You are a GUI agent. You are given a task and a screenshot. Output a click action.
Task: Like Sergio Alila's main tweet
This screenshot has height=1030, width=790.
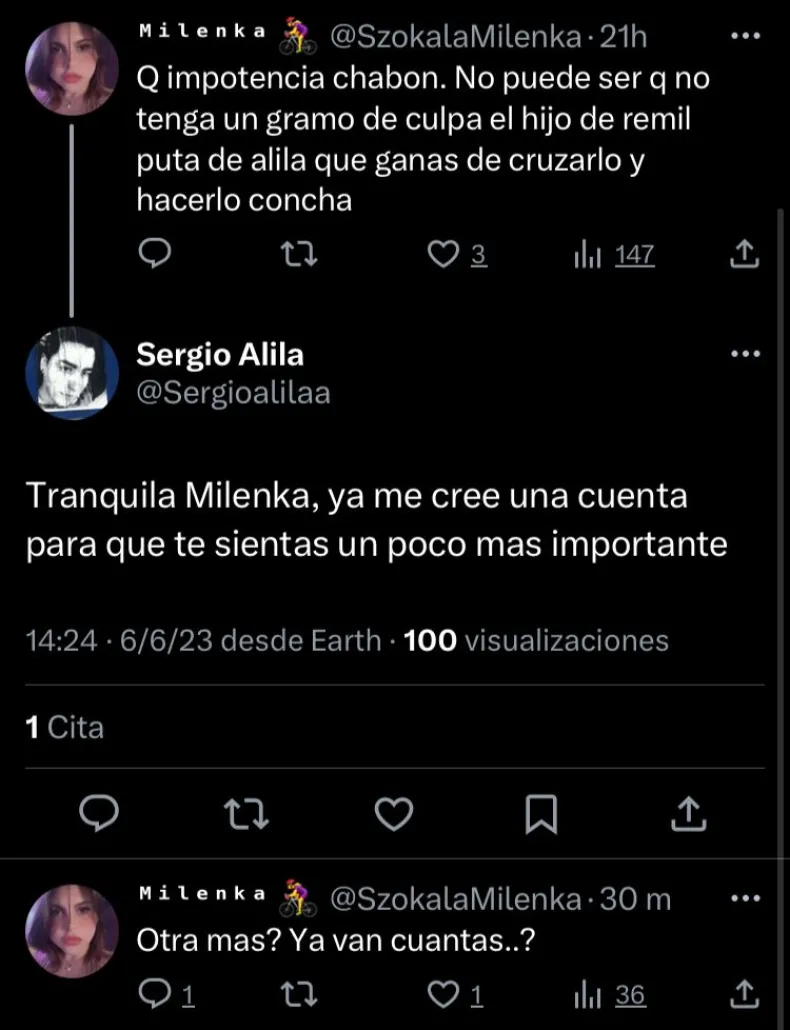pyautogui.click(x=393, y=814)
